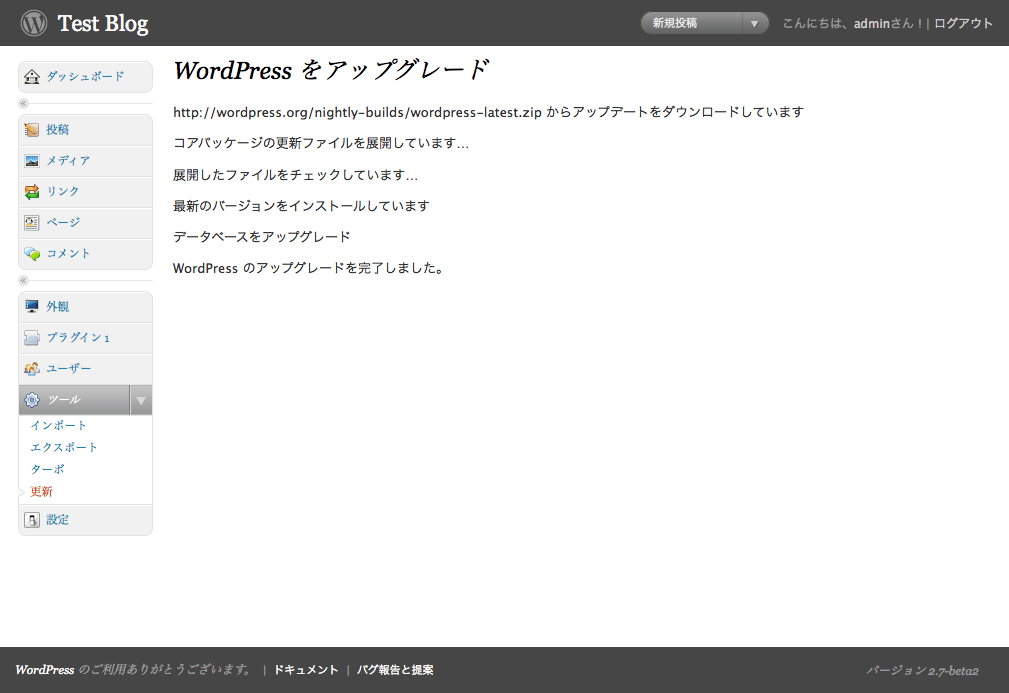Select ターボ submenu item
The width and height of the screenshot is (1009, 693).
(48, 469)
